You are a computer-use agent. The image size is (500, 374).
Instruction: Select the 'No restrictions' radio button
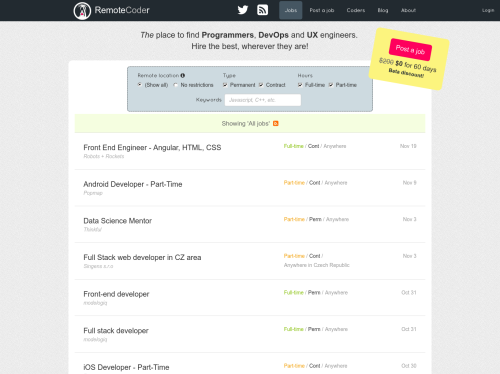pyautogui.click(x=176, y=85)
